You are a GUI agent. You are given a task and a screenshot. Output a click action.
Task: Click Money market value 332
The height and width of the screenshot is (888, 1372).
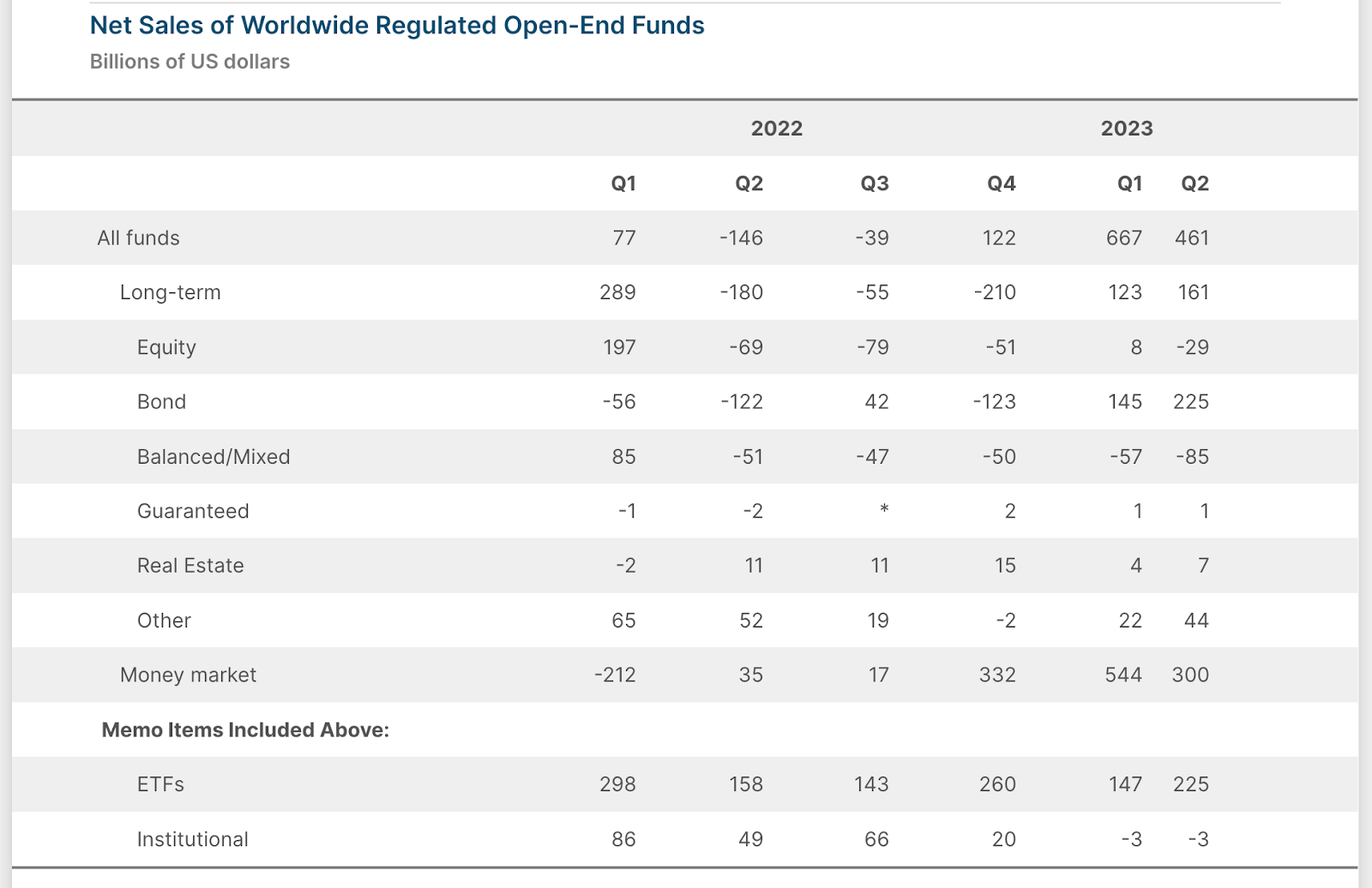click(x=997, y=675)
